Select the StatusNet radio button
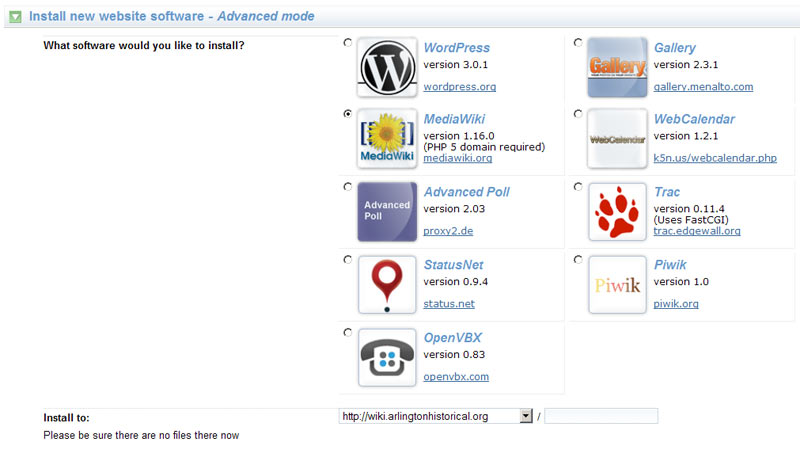 point(348,260)
